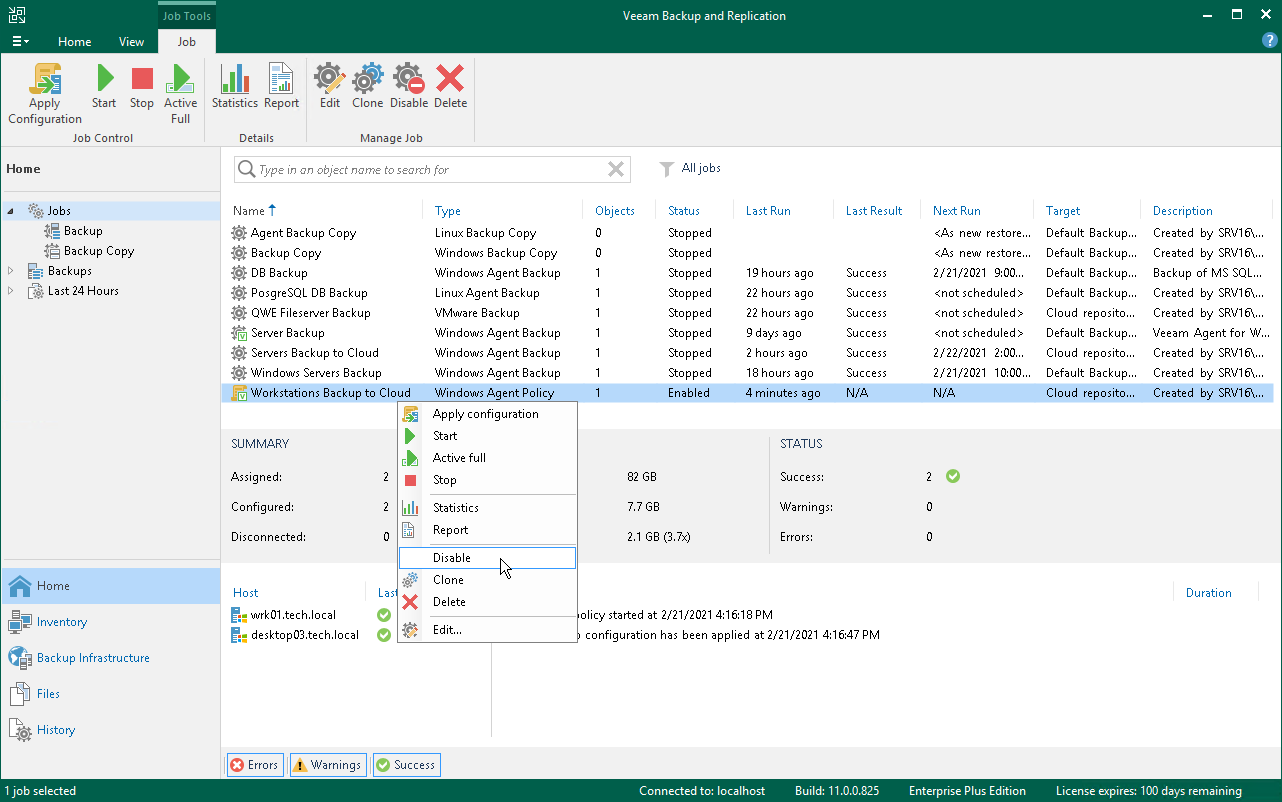Click the Edit job ribbon icon
The image size is (1282, 802).
(330, 79)
